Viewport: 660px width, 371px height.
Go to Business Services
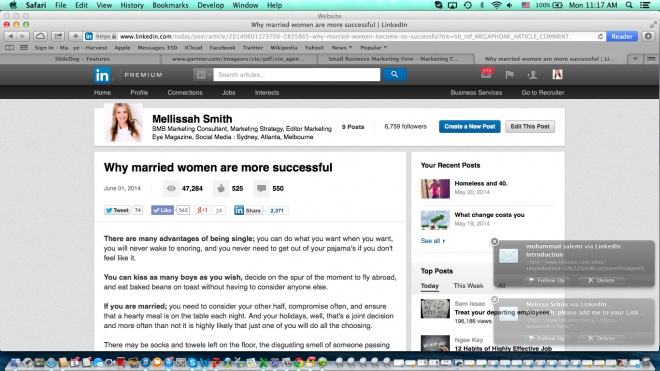pos(476,93)
